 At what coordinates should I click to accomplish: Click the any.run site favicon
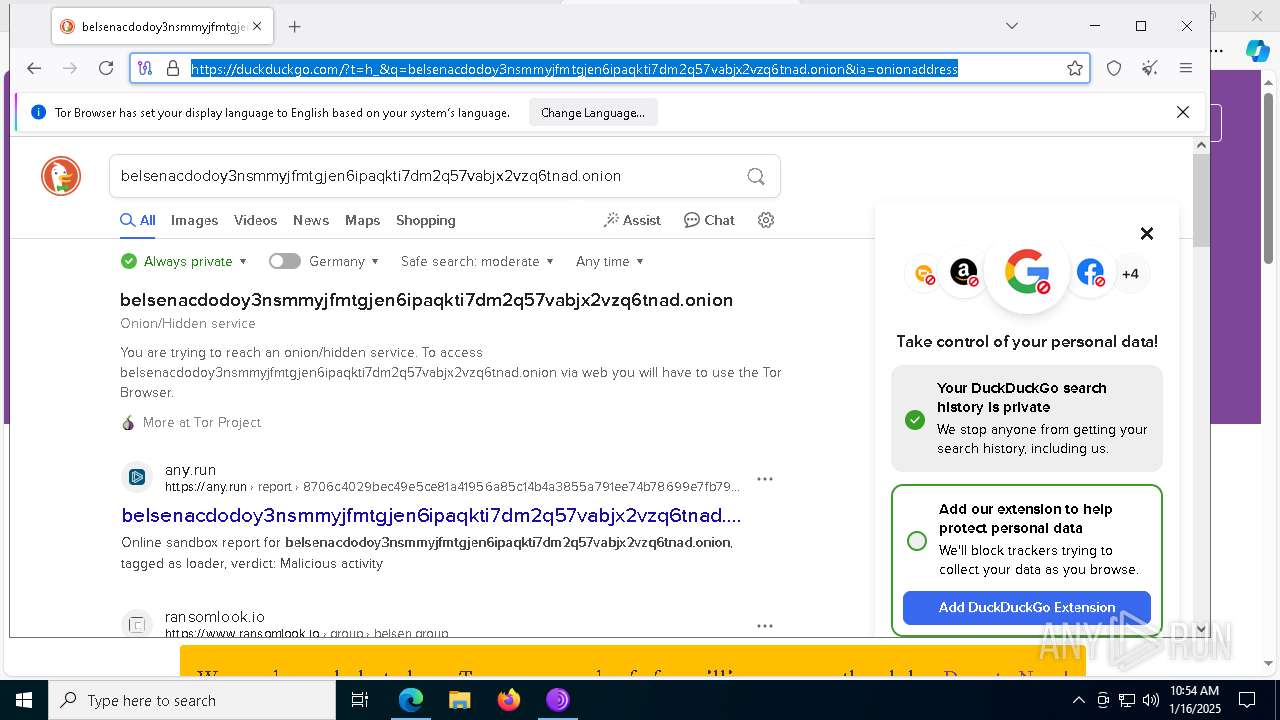point(137,477)
